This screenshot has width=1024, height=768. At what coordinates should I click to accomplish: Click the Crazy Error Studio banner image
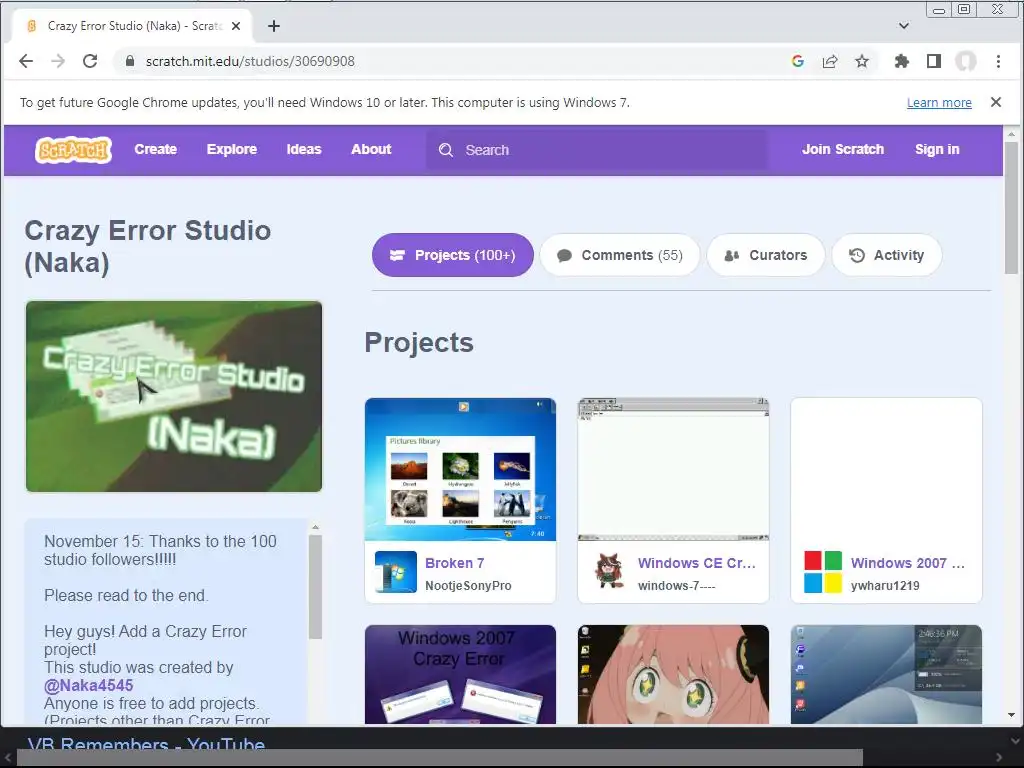174,396
